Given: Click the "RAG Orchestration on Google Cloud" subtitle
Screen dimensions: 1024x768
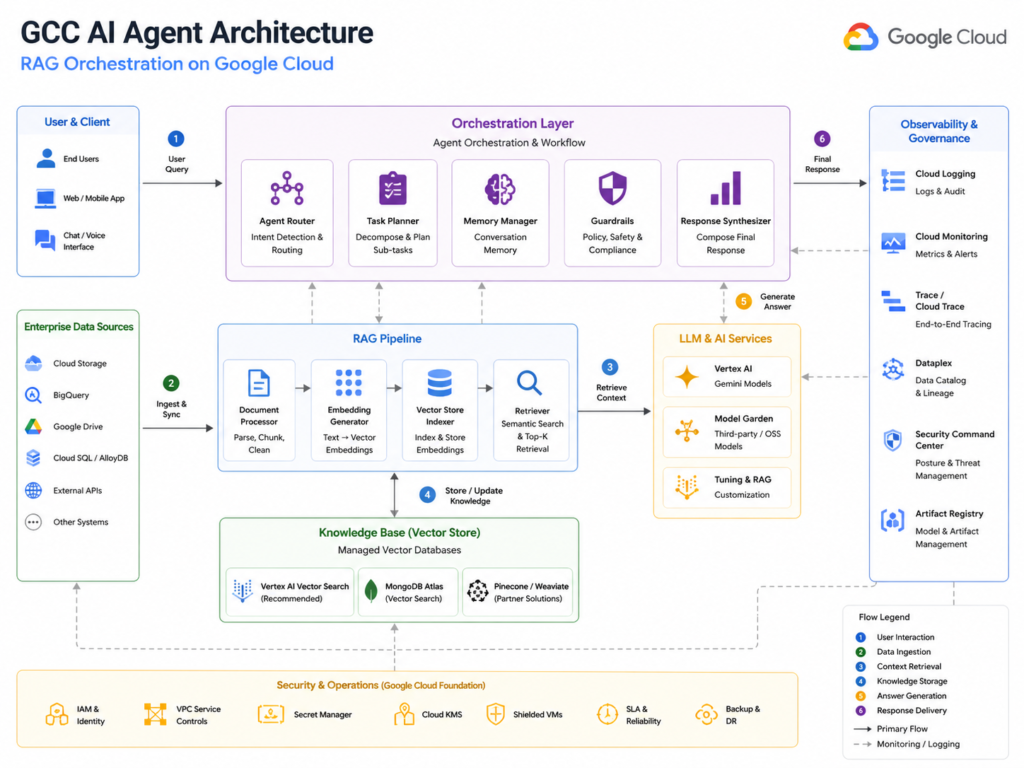Looking at the screenshot, I should coord(177,63).
